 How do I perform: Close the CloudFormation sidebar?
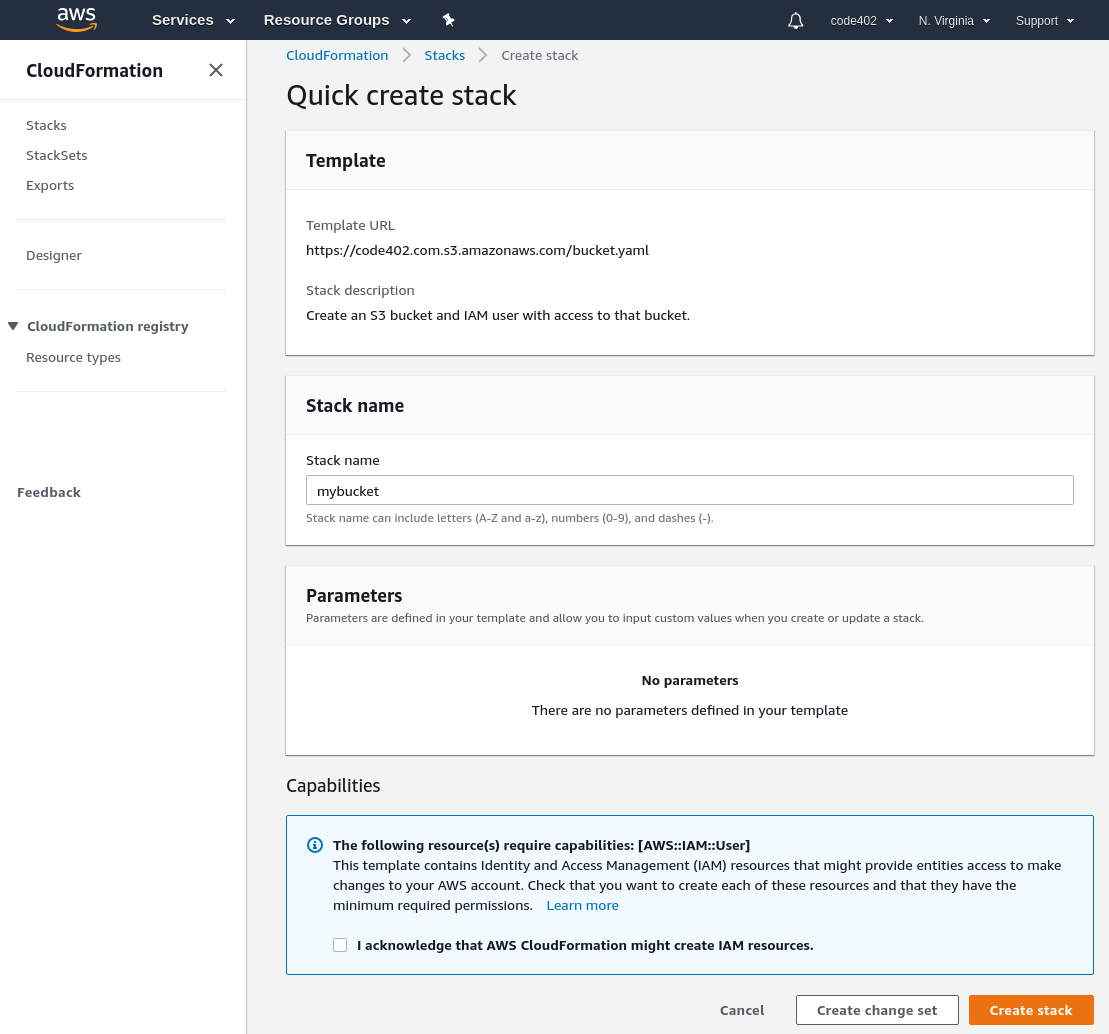pos(216,70)
